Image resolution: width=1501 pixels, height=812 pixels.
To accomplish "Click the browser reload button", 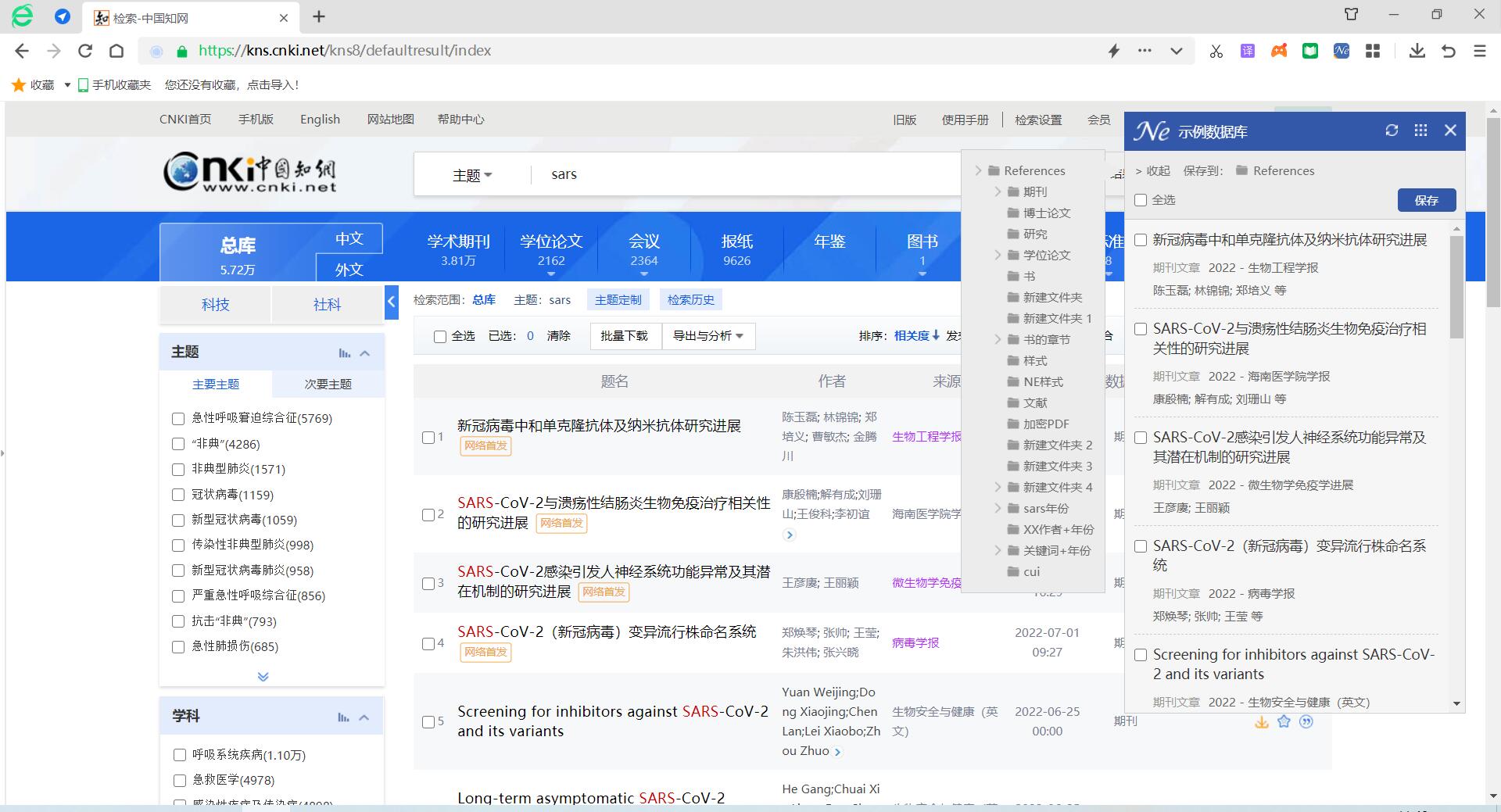I will (85, 51).
